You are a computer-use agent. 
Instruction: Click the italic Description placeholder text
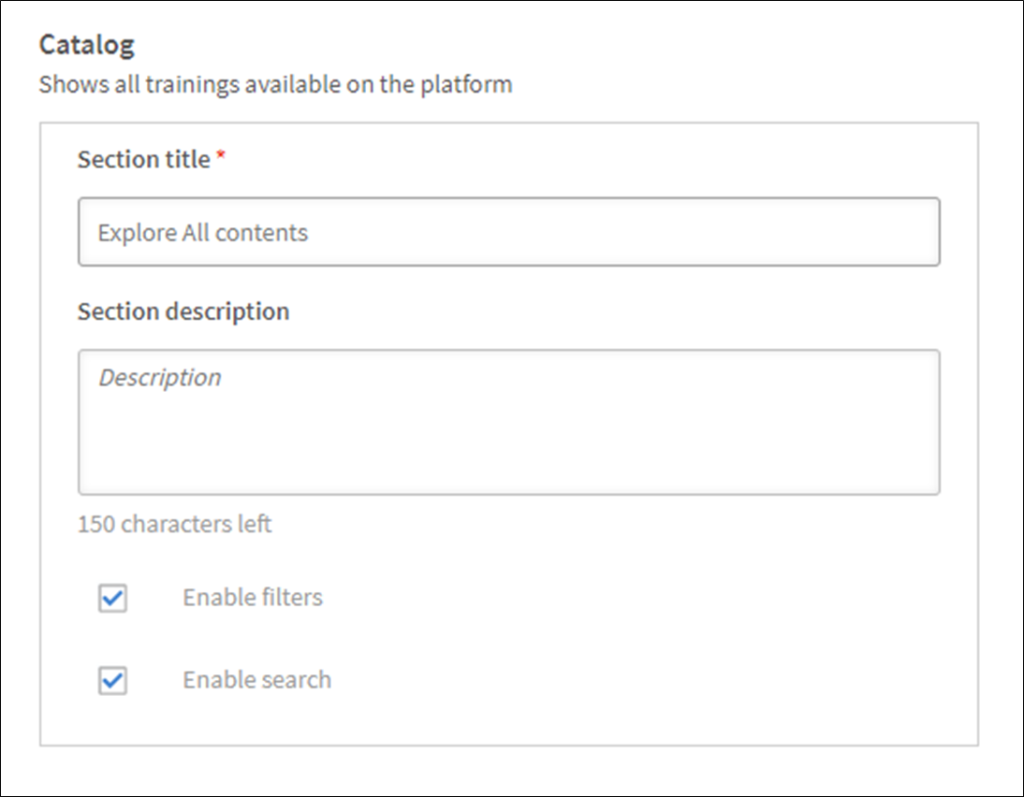tap(159, 378)
